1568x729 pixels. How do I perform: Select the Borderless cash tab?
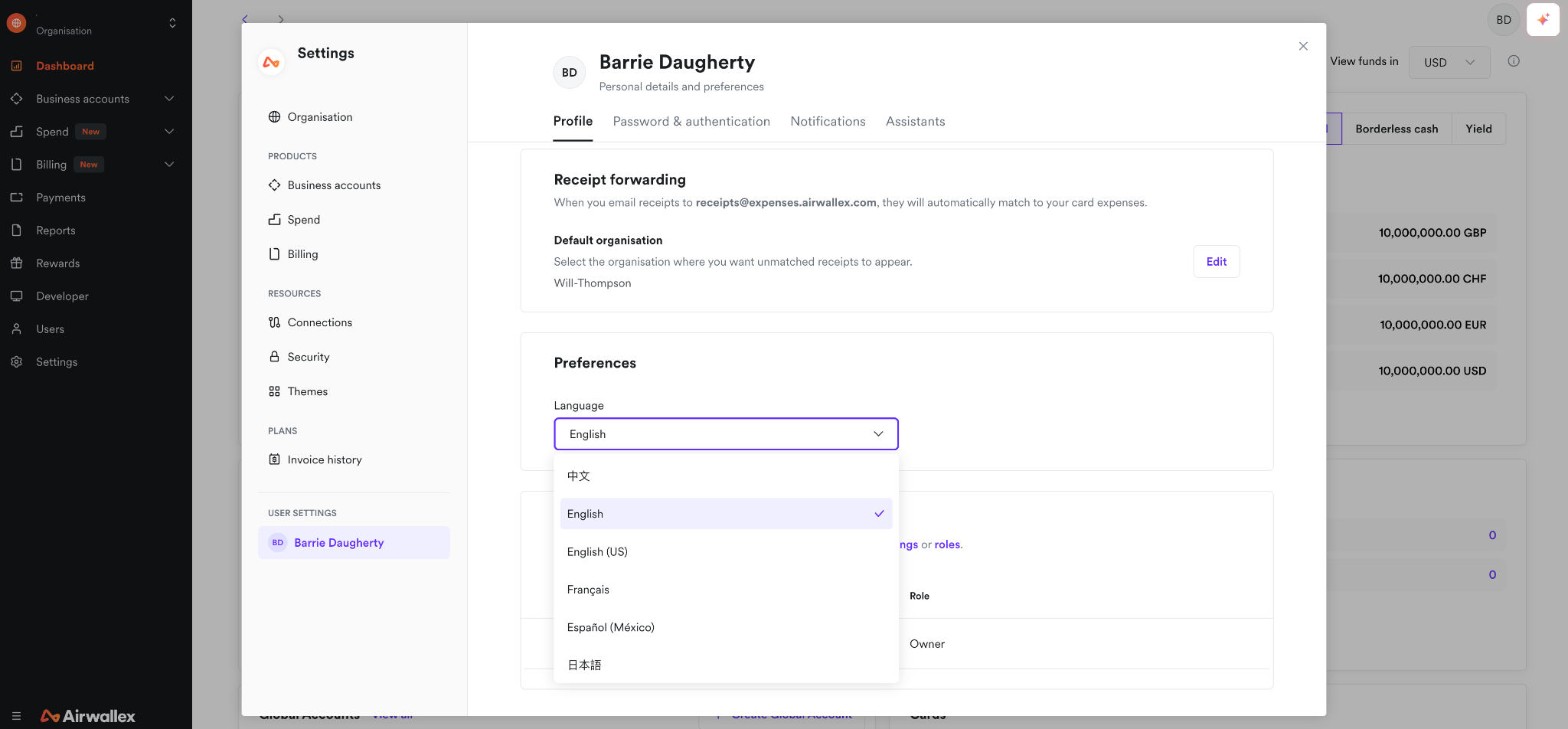coord(1396,129)
